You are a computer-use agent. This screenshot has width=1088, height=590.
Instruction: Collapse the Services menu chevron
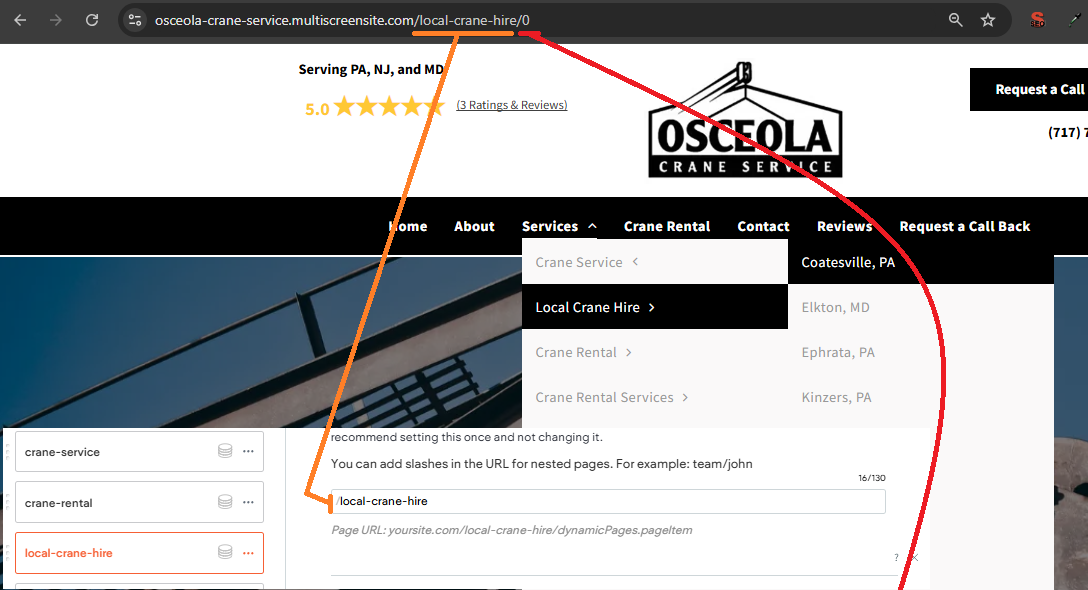(593, 226)
